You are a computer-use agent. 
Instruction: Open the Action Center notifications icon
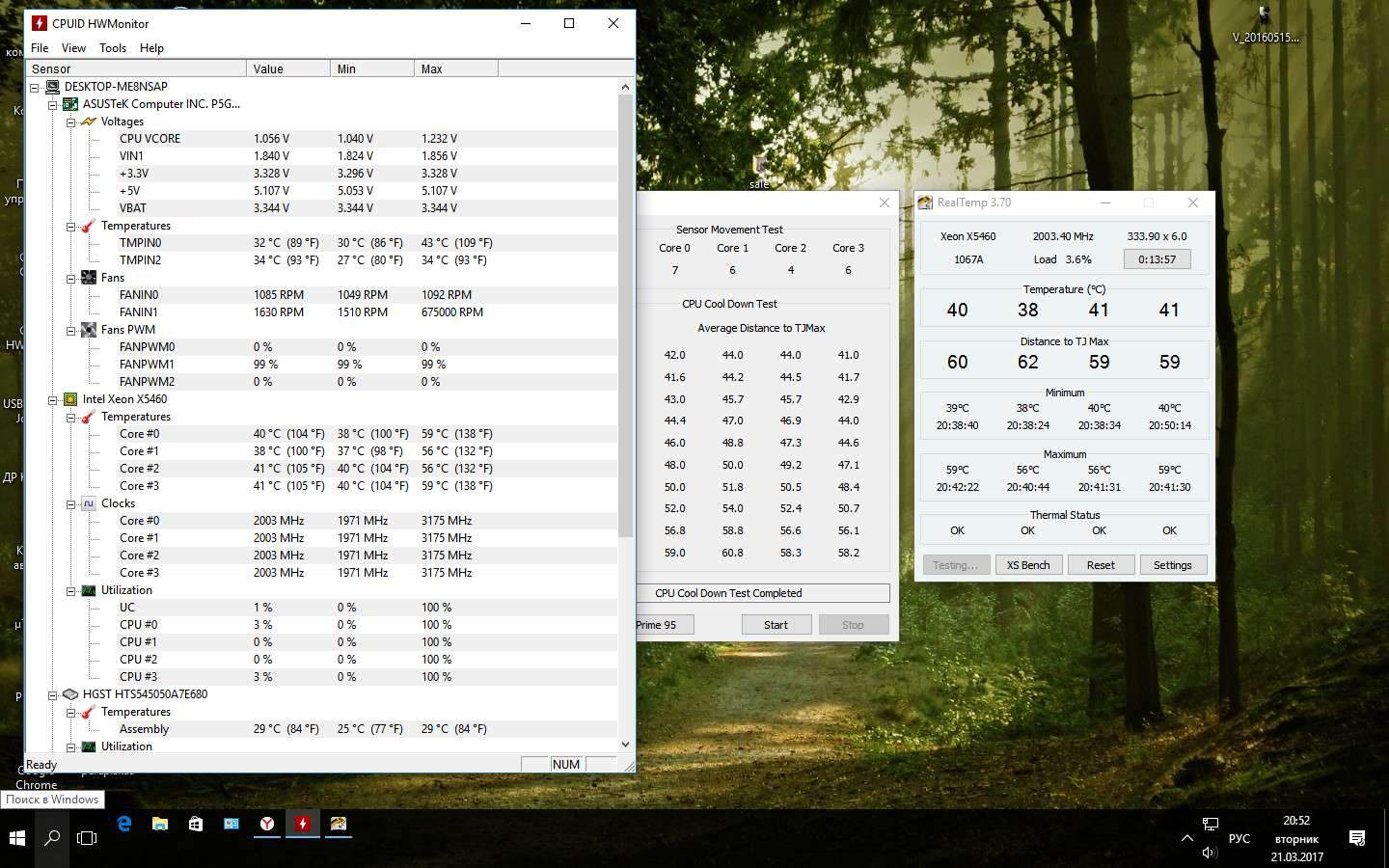[x=1356, y=837]
